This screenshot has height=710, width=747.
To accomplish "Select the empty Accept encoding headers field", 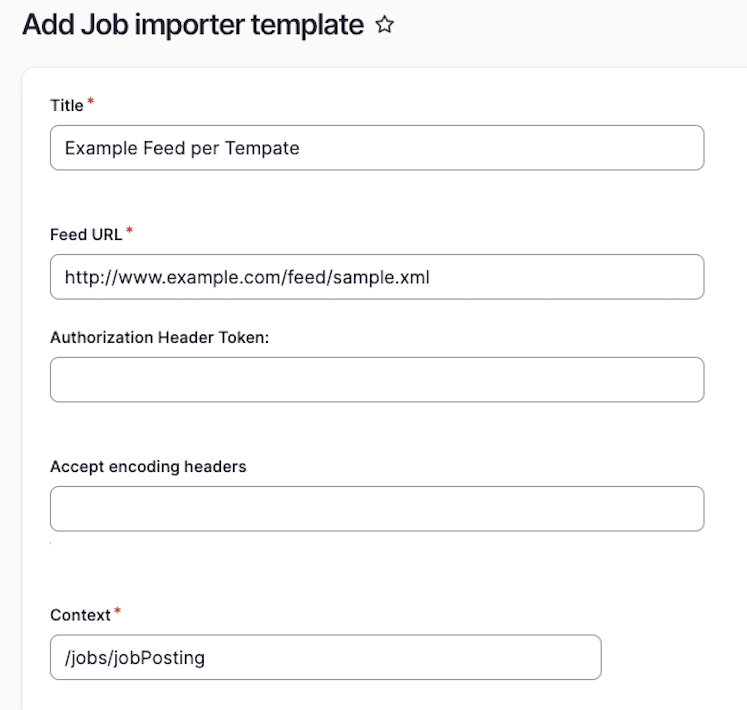I will tap(377, 509).
